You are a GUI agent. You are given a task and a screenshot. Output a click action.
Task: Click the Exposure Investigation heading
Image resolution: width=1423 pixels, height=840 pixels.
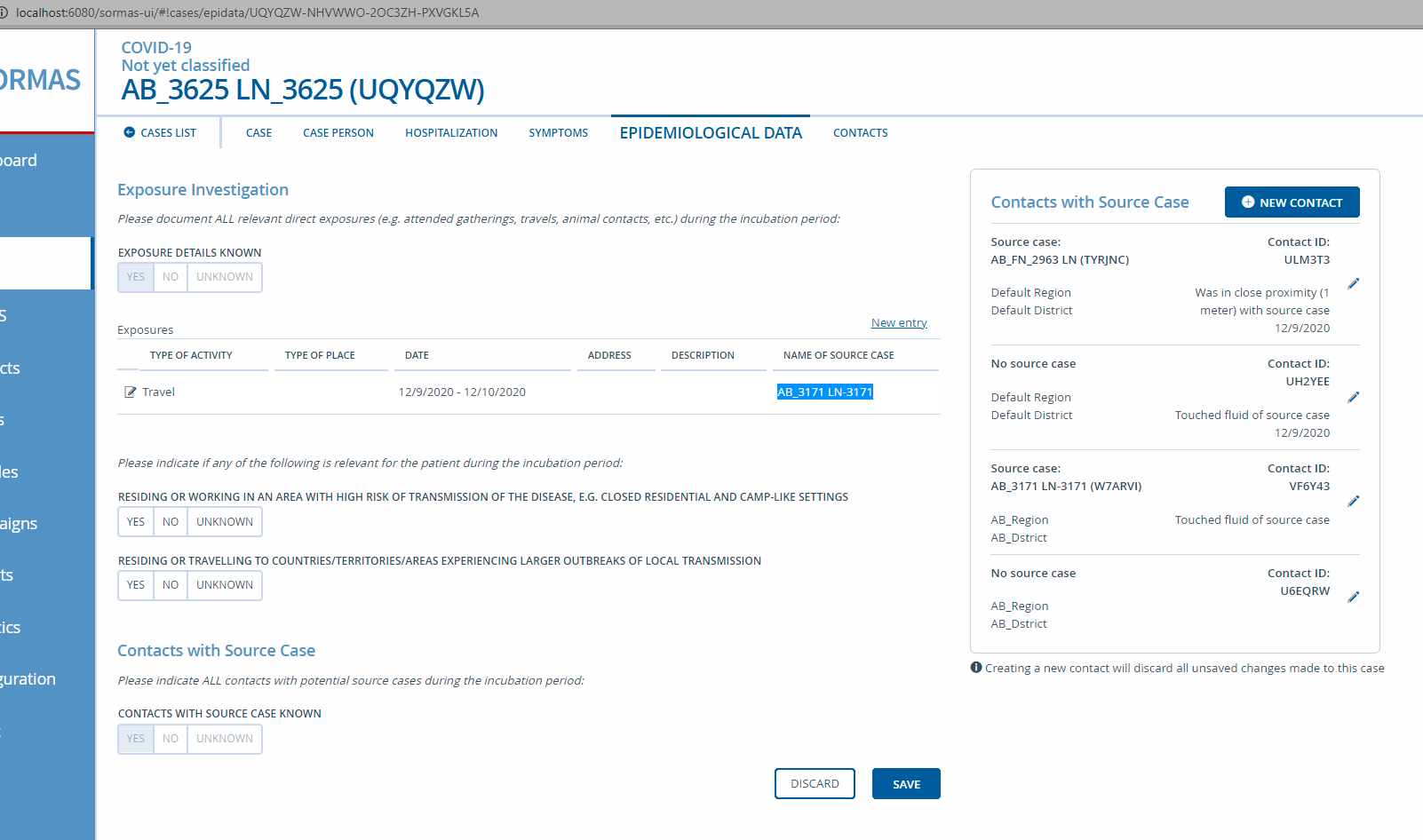tap(203, 190)
